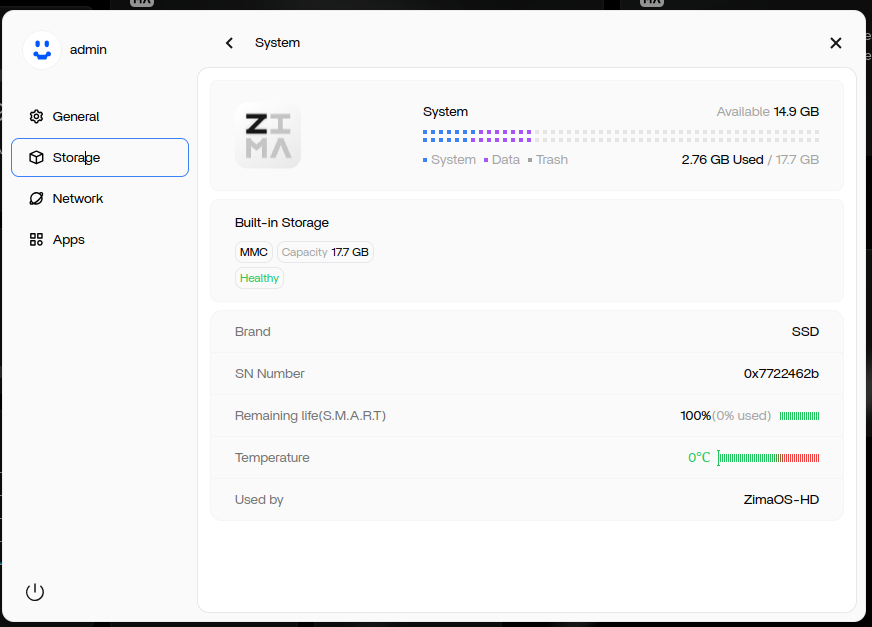Click the admin avatar icon
The width and height of the screenshot is (872, 627).
(42, 49)
